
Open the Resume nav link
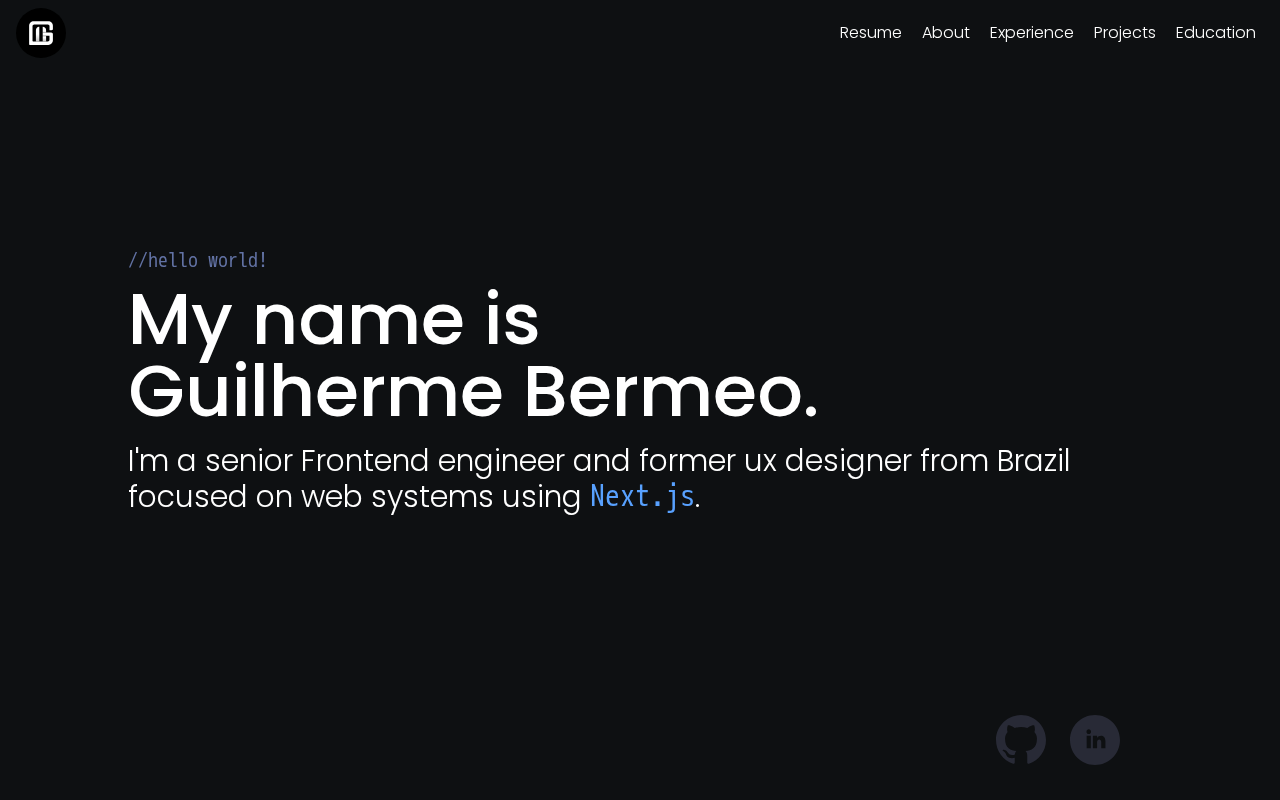871,33
